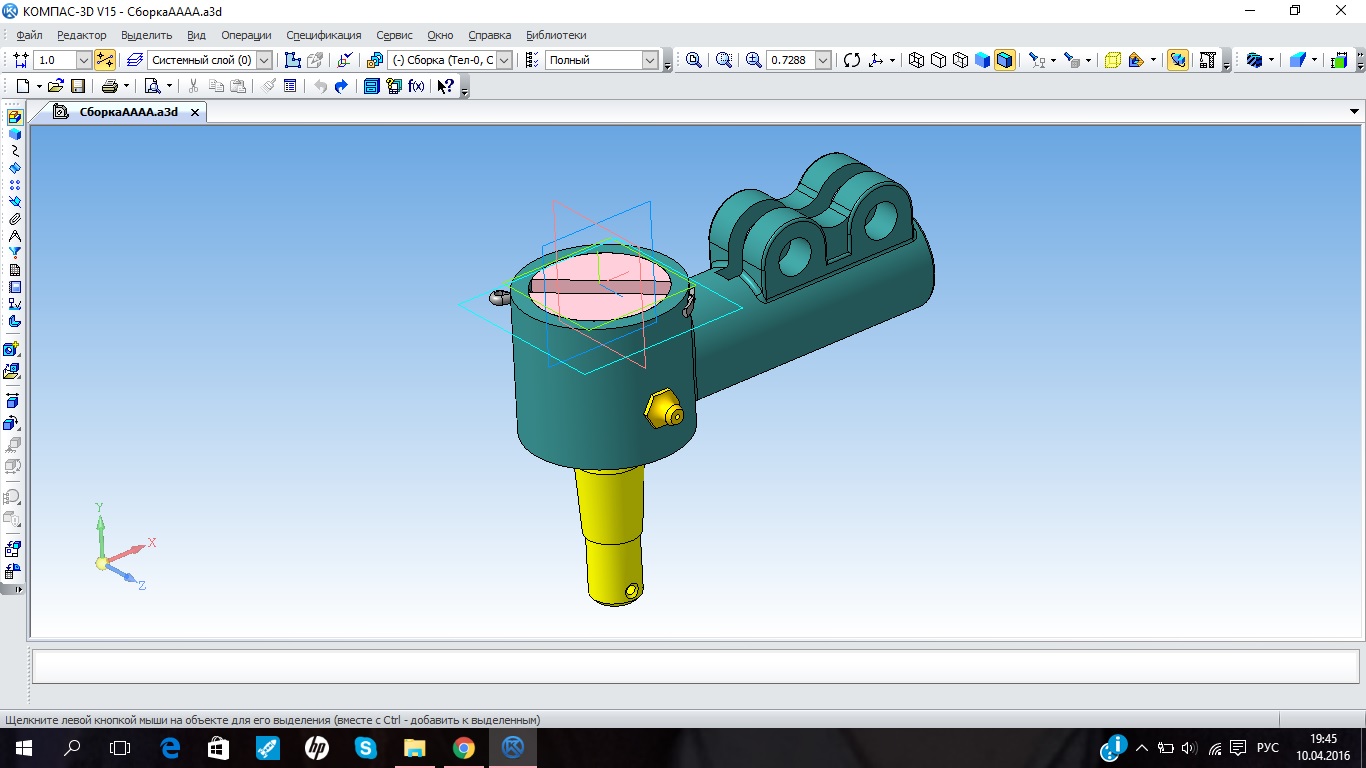The image size is (1366, 768).
Task: Open the Полный display mode dropdown
Action: click(x=648, y=60)
